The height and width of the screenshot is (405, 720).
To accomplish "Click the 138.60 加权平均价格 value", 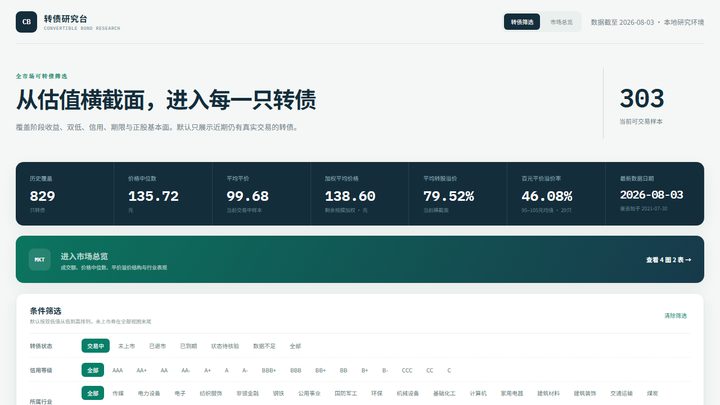I will click(350, 197).
